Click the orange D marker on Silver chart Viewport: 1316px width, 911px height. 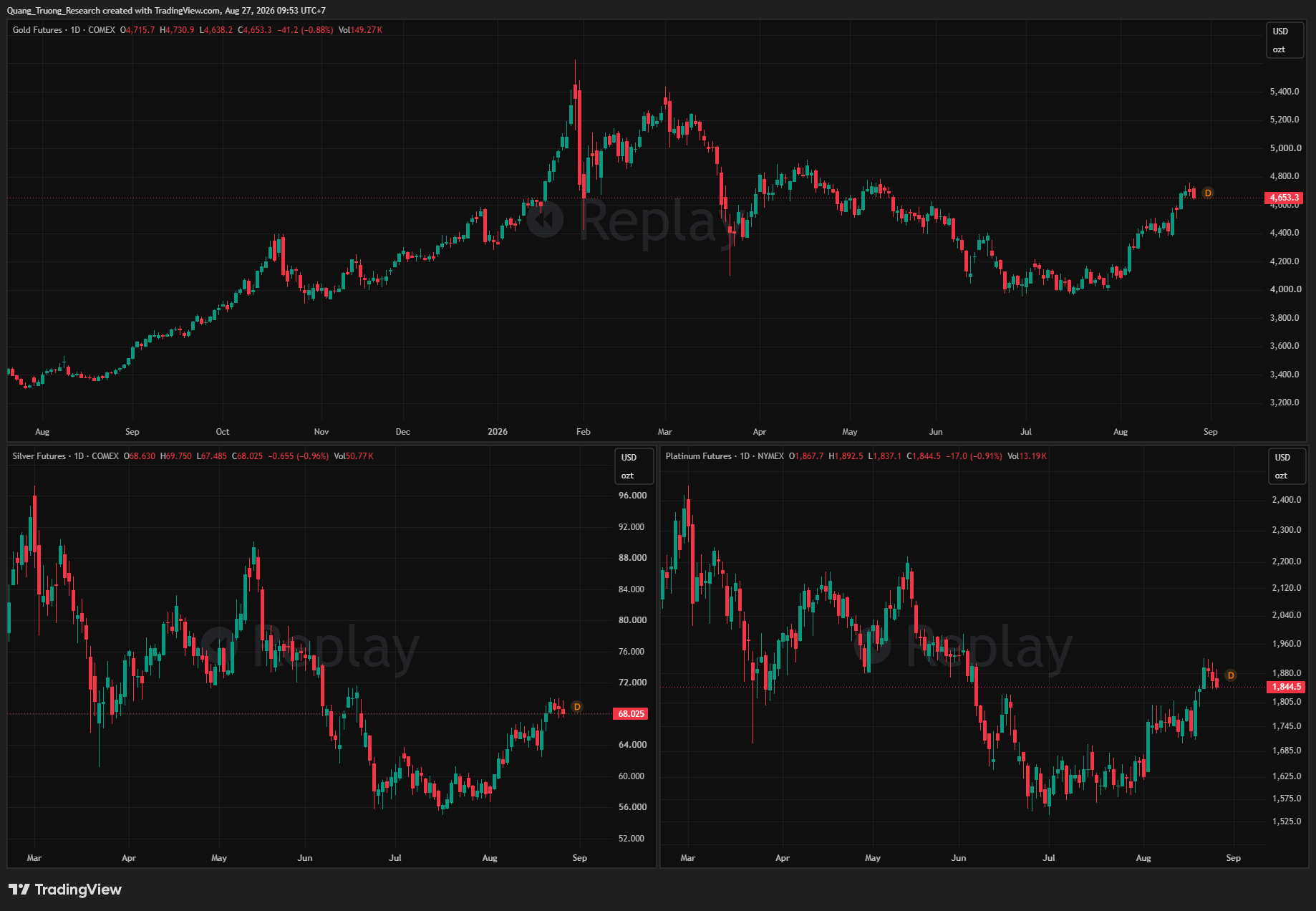pyautogui.click(x=577, y=707)
